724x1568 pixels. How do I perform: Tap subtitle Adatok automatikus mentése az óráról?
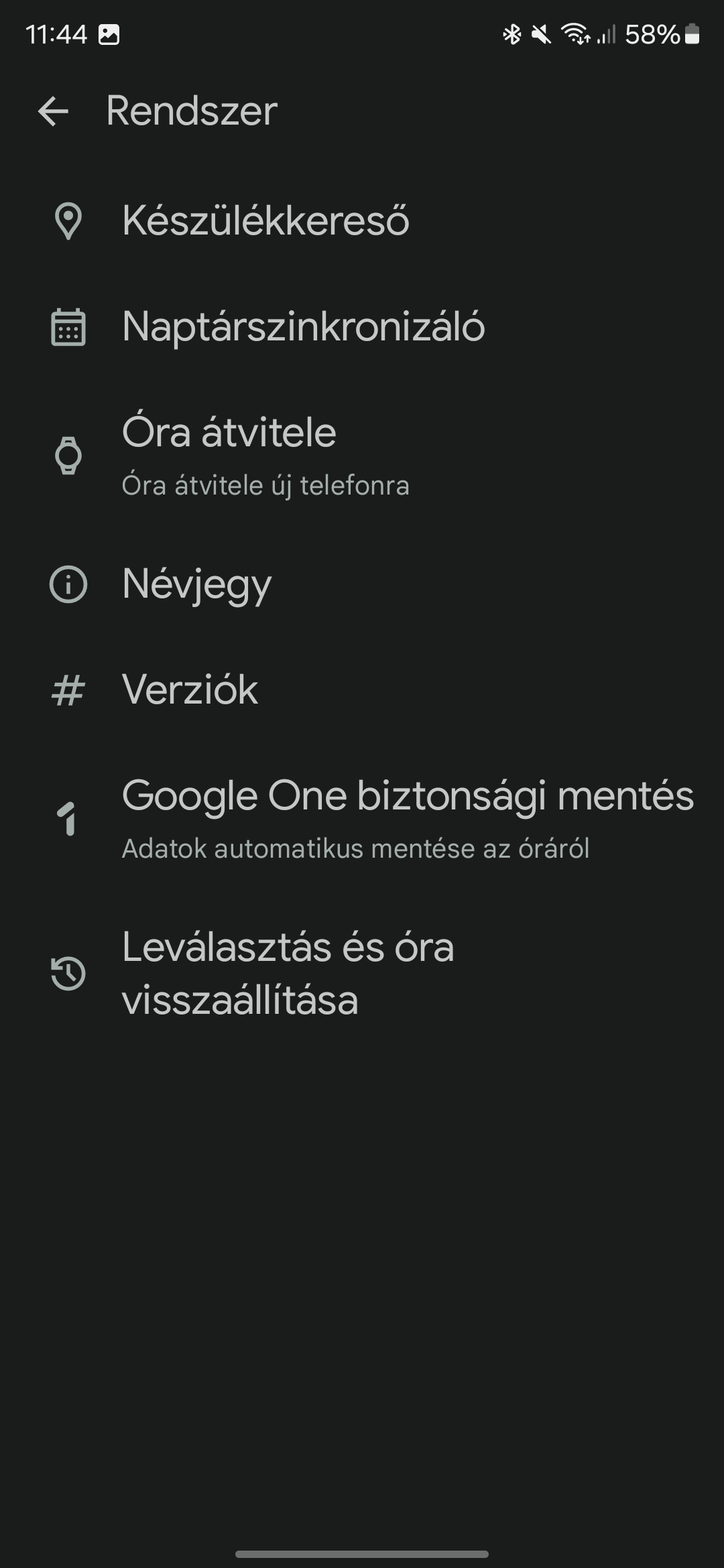[355, 849]
